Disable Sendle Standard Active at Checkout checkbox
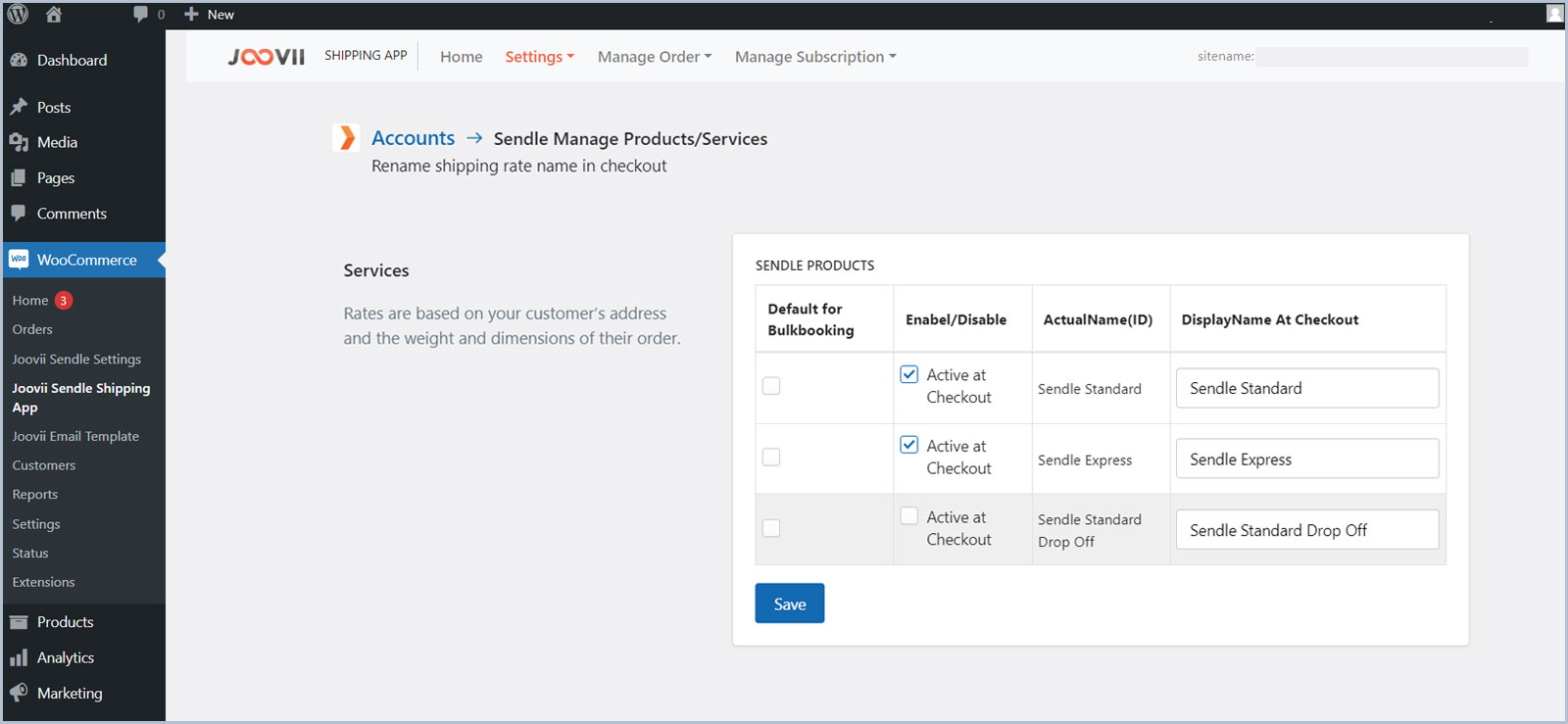 (909, 374)
